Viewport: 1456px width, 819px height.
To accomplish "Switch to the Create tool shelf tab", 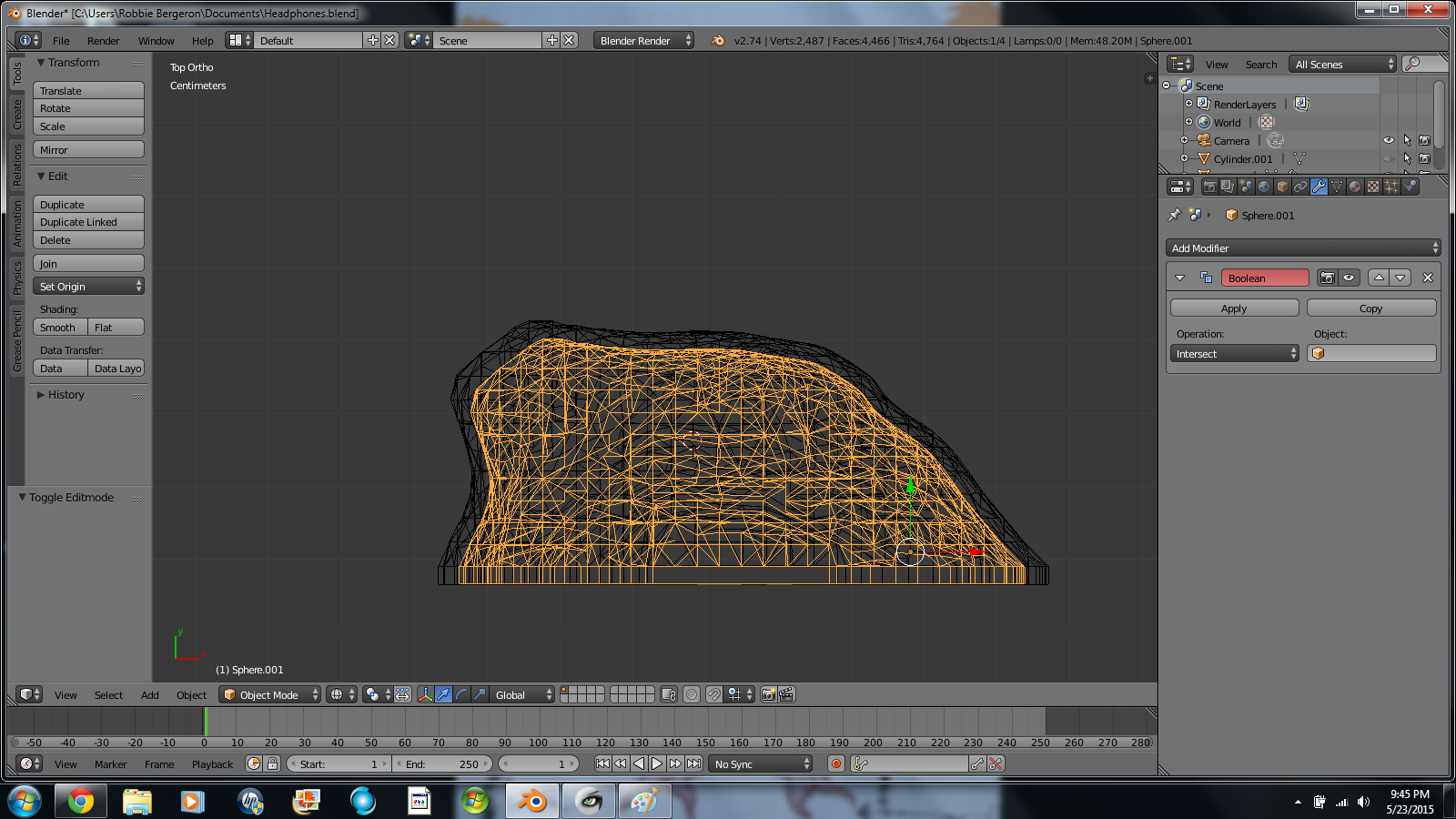I will (x=16, y=115).
